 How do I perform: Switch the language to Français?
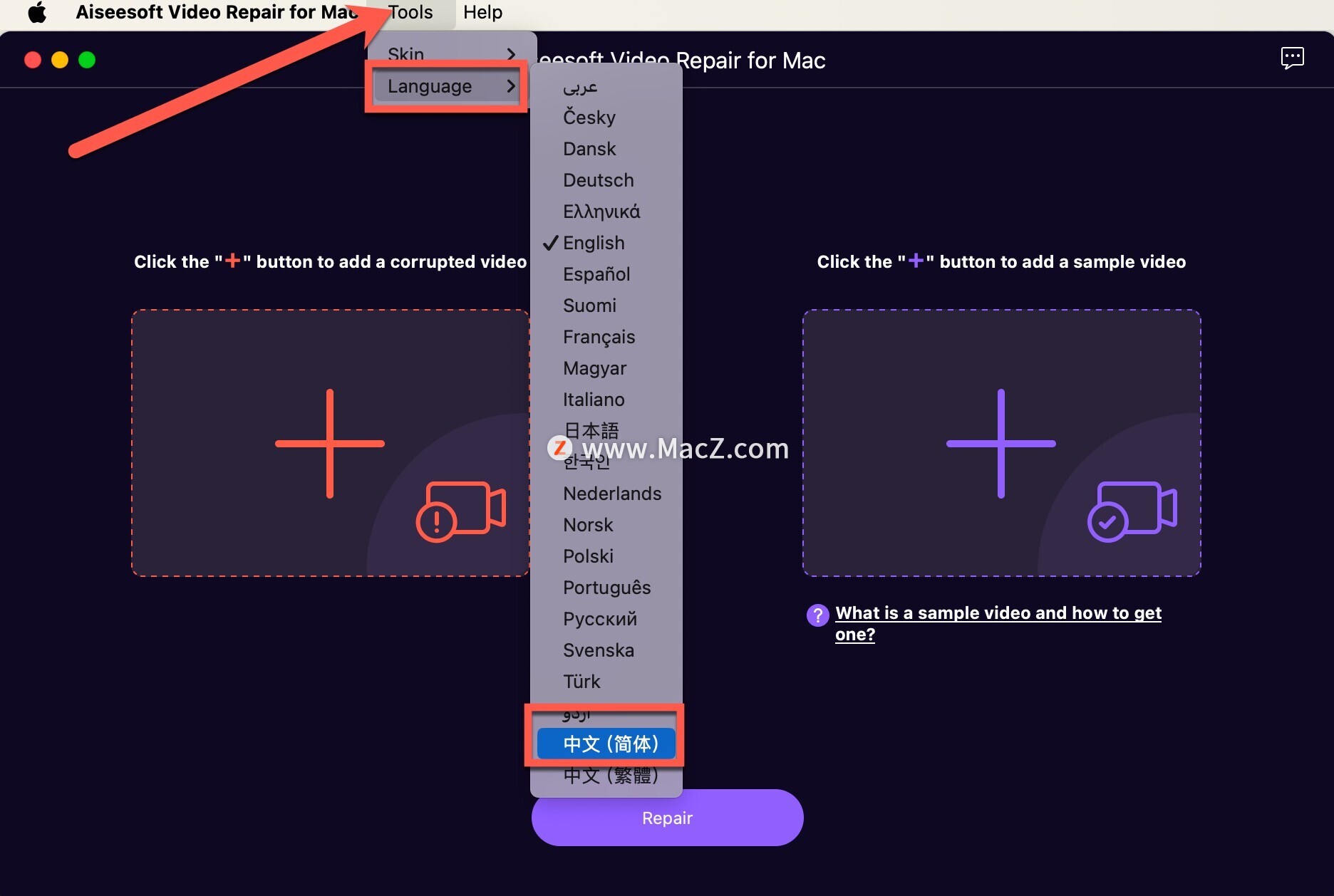tap(606, 337)
